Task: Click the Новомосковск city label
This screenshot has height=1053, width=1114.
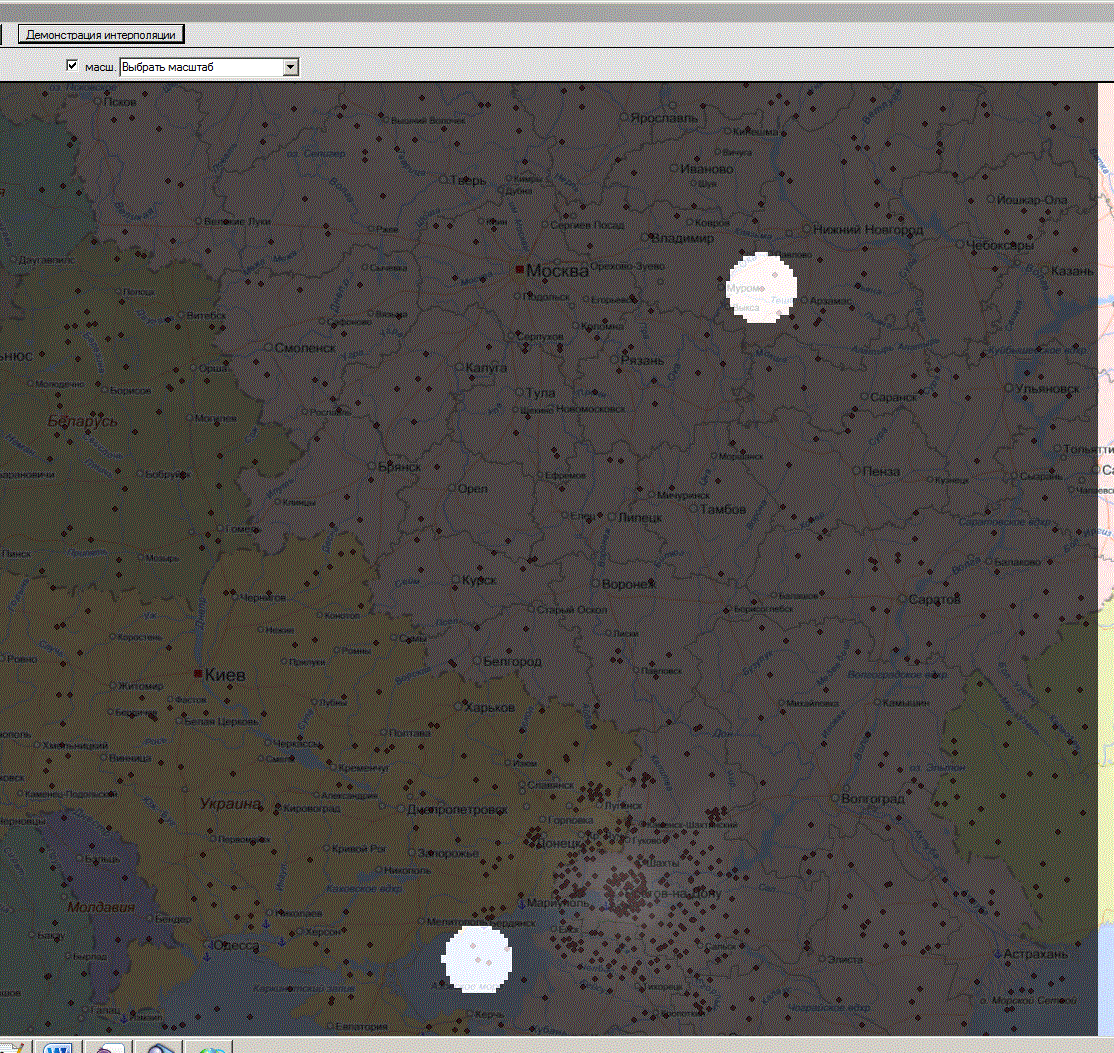Action: 590,409
